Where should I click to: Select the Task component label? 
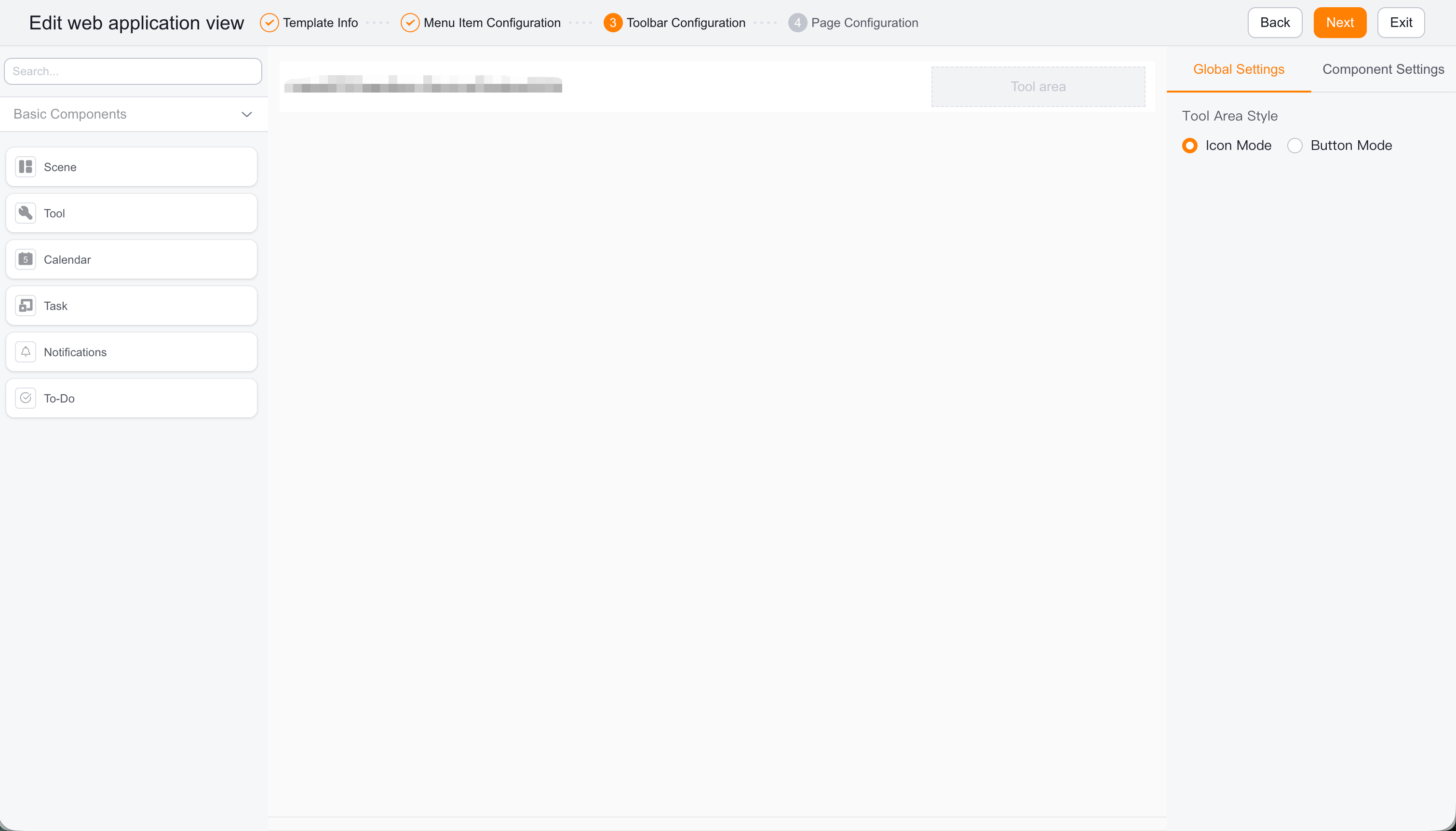[x=55, y=306]
